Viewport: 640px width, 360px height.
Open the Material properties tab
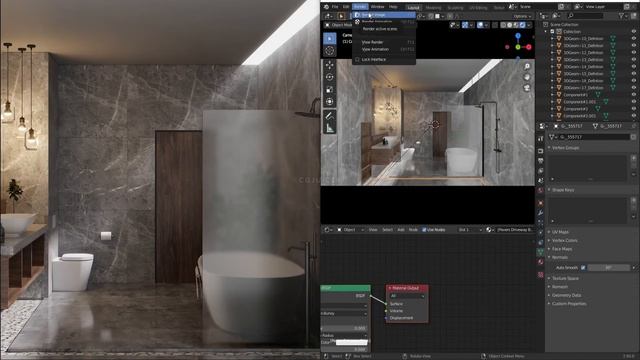coord(541,262)
